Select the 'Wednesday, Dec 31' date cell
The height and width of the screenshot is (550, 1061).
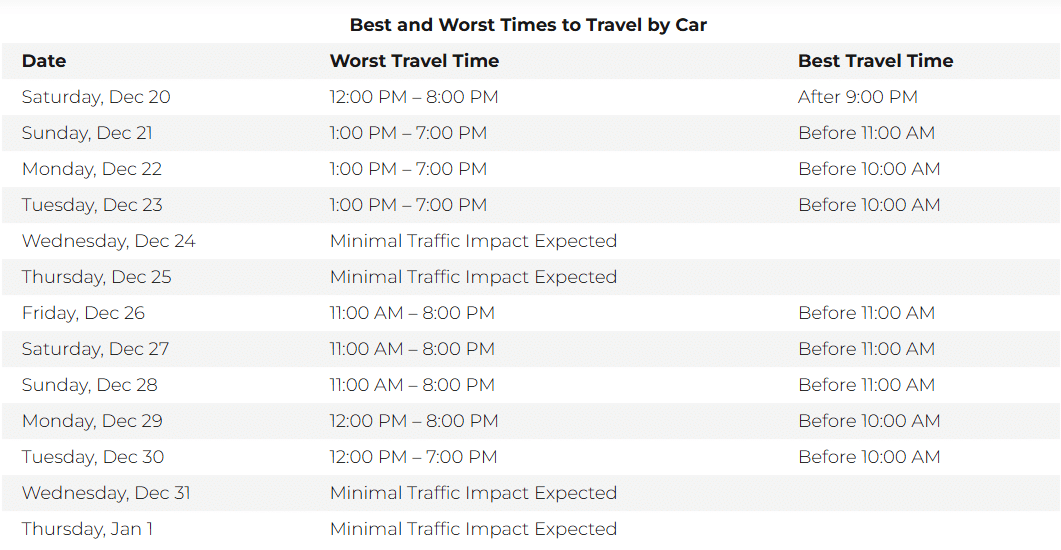(106, 493)
